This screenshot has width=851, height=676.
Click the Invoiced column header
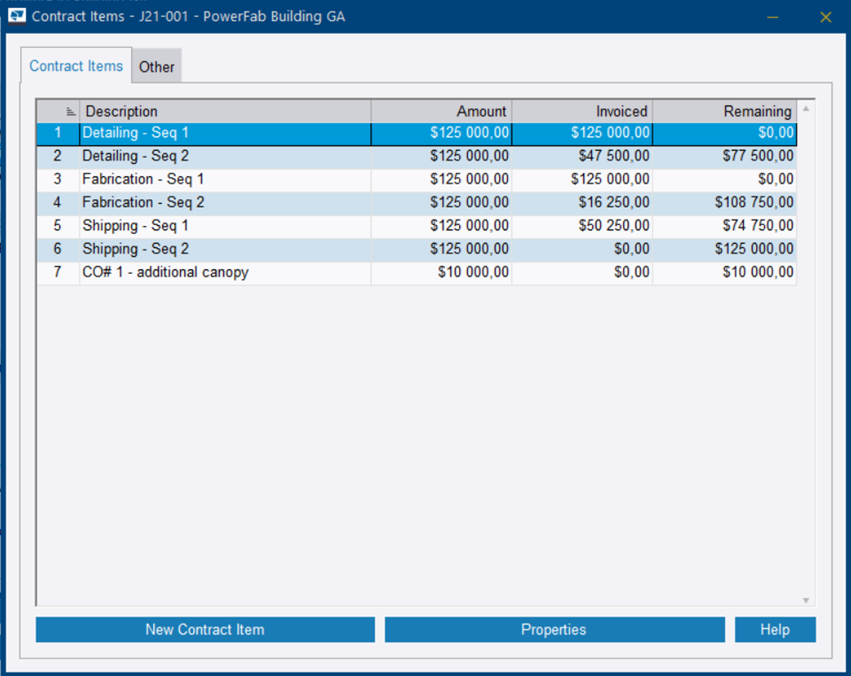(x=582, y=111)
